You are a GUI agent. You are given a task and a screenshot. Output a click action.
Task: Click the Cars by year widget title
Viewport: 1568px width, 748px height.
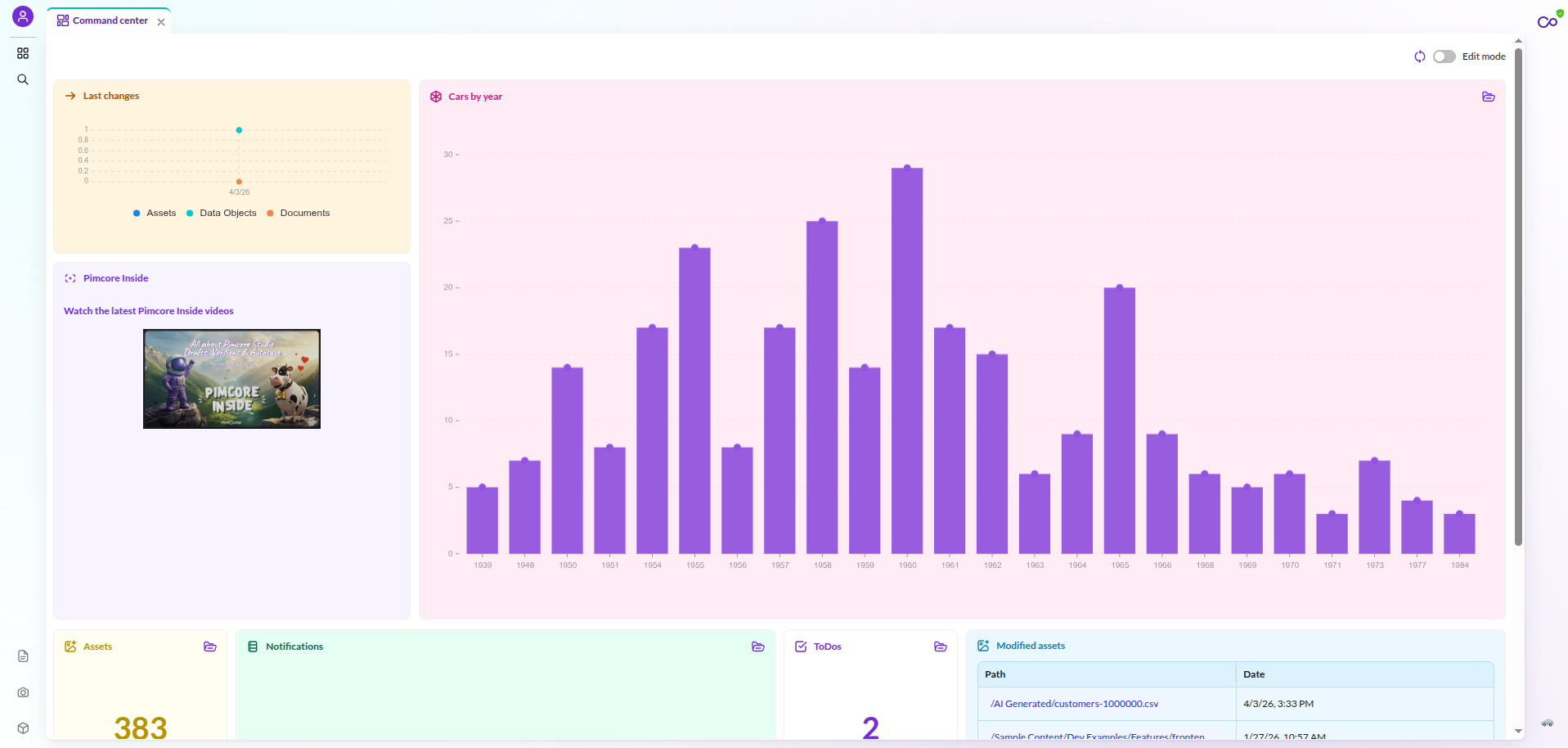coord(475,97)
